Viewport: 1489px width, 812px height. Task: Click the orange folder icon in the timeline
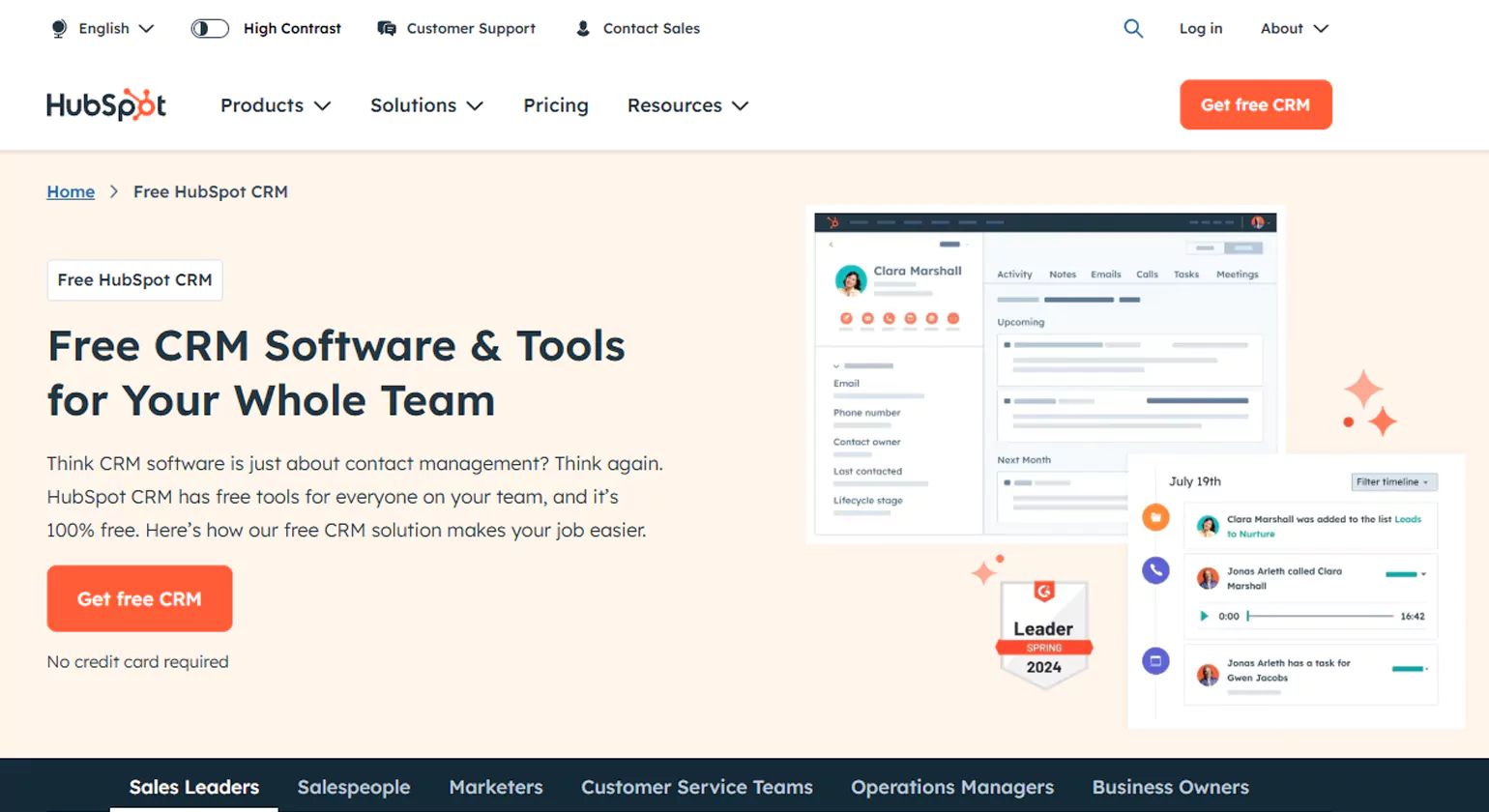pyautogui.click(x=1155, y=517)
